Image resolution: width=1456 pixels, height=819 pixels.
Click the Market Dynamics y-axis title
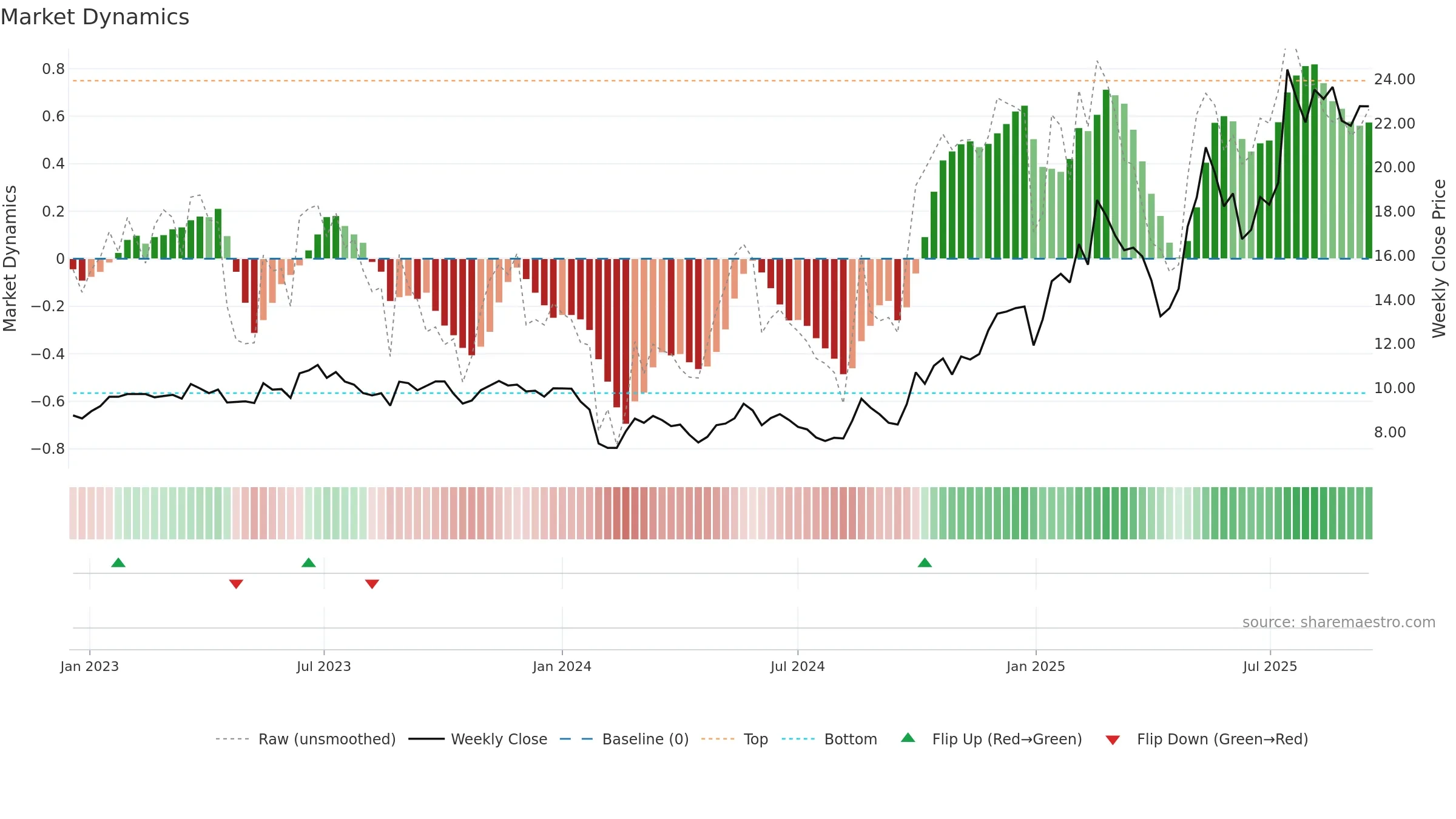click(10, 258)
